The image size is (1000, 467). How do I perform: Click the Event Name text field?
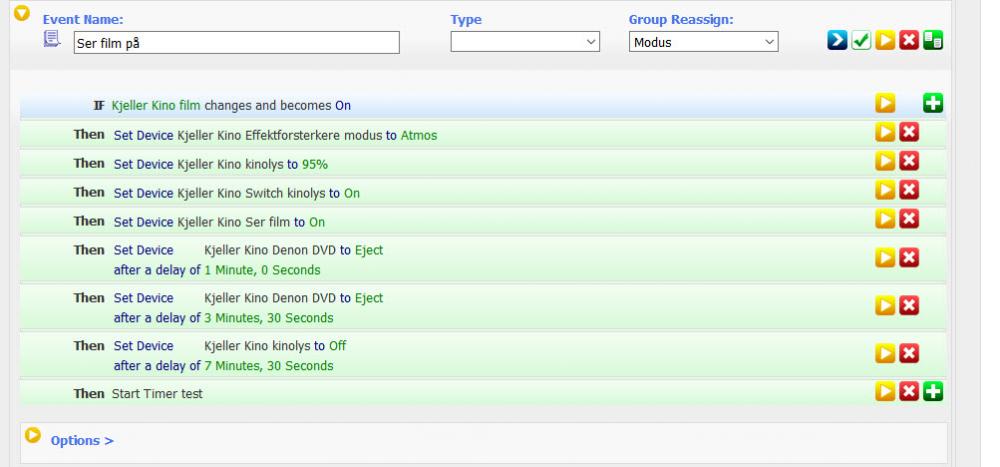pyautogui.click(x=236, y=42)
